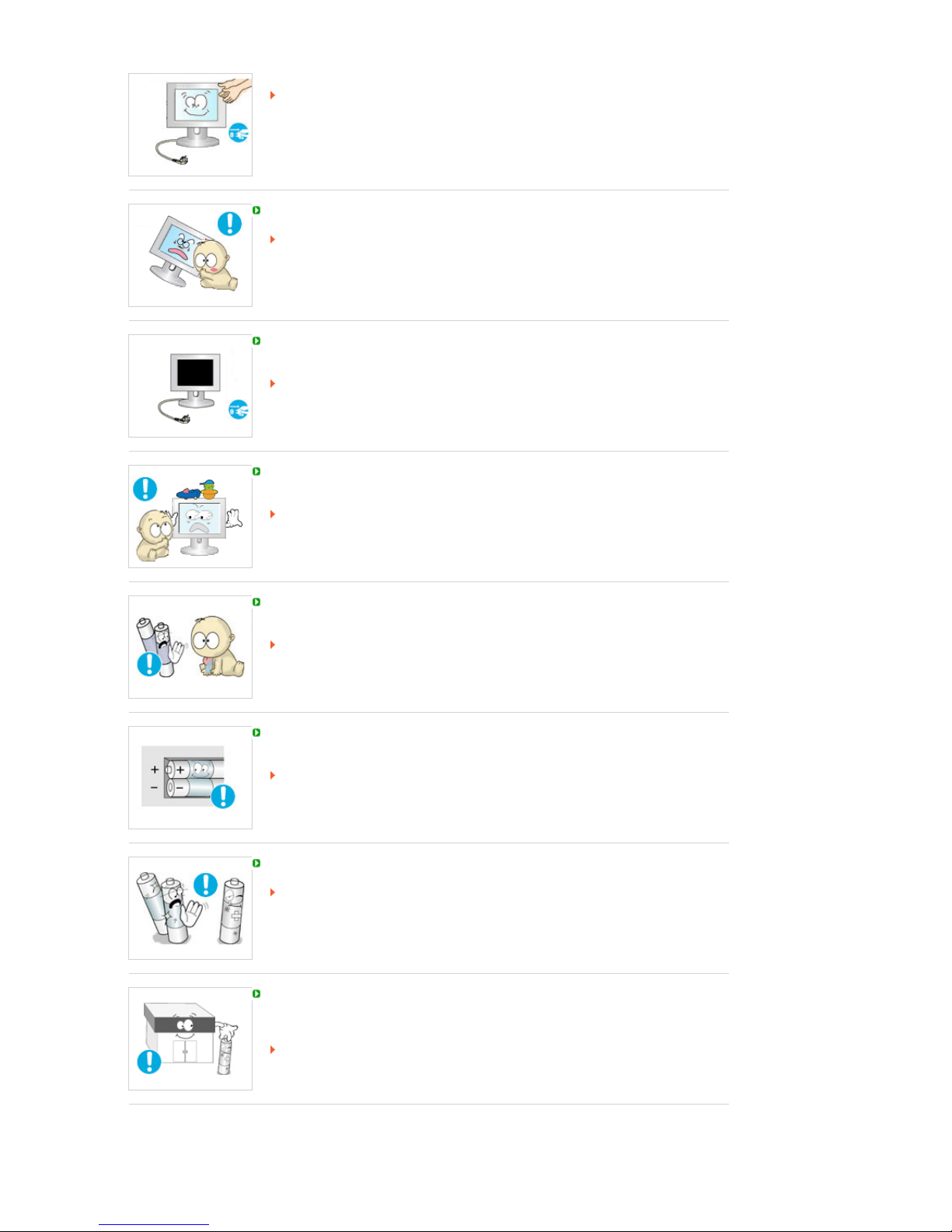Screen dimensions: 952x1232
Task: Click green square bullet beside black-screen monitor image
Action: 256,340
